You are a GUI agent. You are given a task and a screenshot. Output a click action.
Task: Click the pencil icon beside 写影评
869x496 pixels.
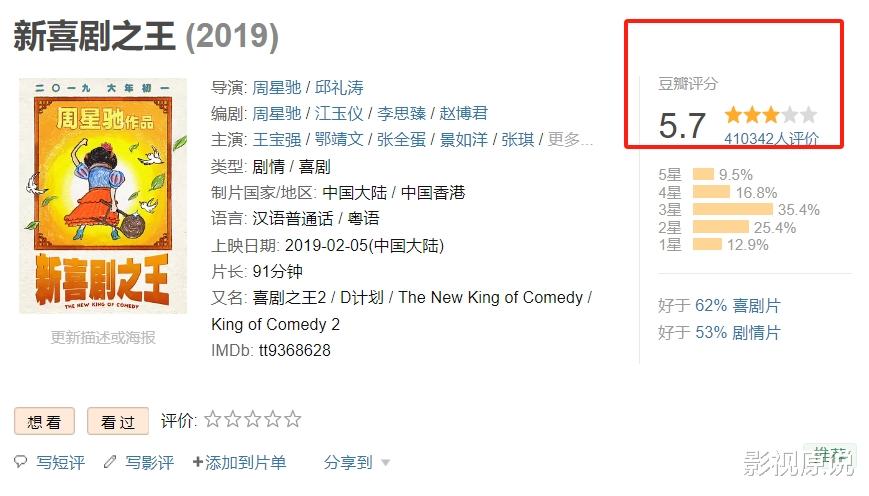[110, 461]
